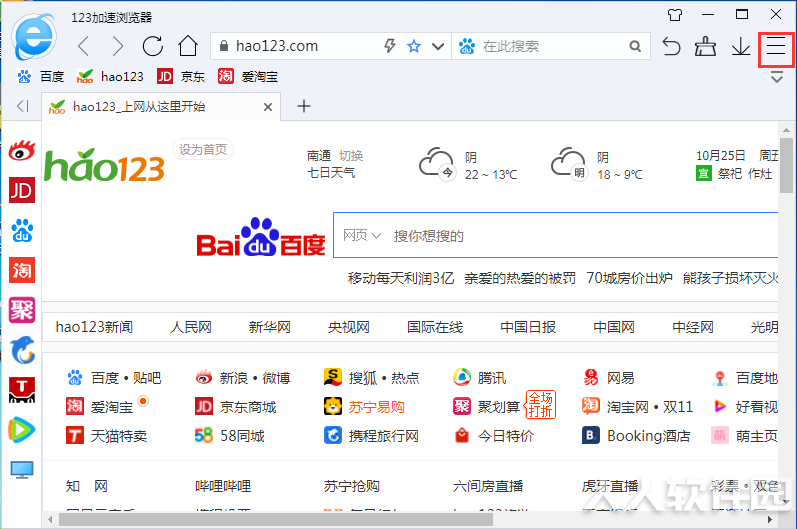Image resolution: width=797 pixels, height=529 pixels.
Task: Open the hamburger main menu
Action: [x=776, y=47]
